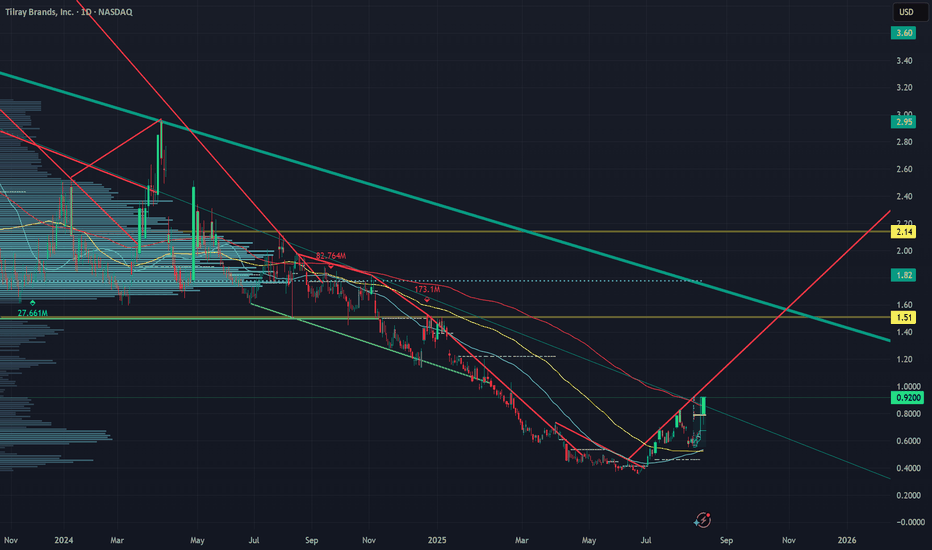Click the 3.40 price axis value

pos(904,61)
